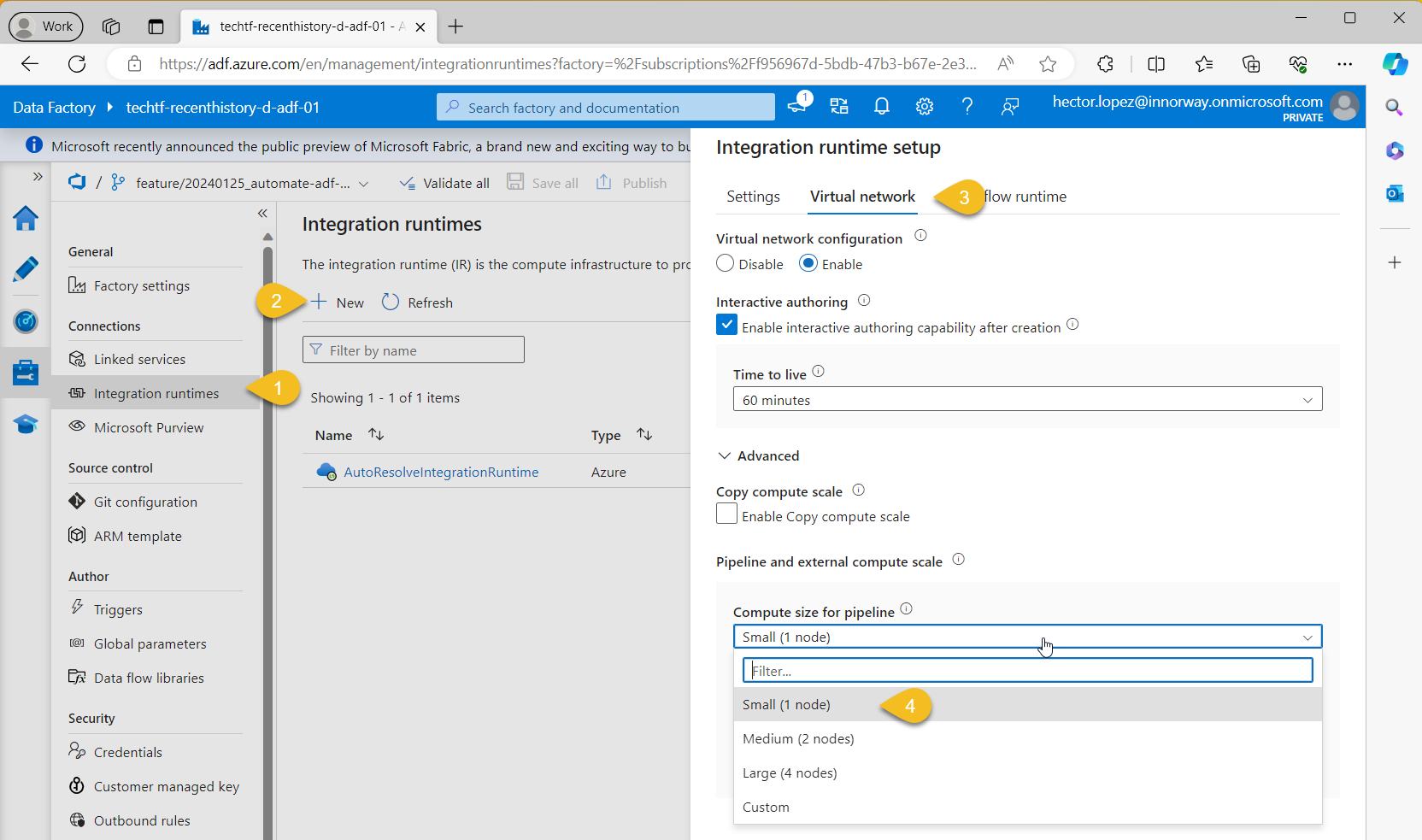Open the Feedback icon in the header
This screenshot has height=840, width=1422.
click(x=1010, y=106)
